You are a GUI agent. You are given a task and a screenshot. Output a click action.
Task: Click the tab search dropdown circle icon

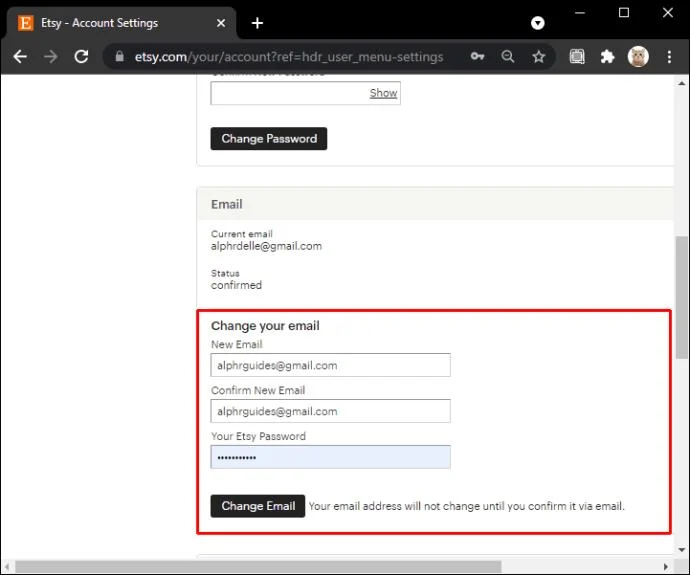[x=537, y=23]
